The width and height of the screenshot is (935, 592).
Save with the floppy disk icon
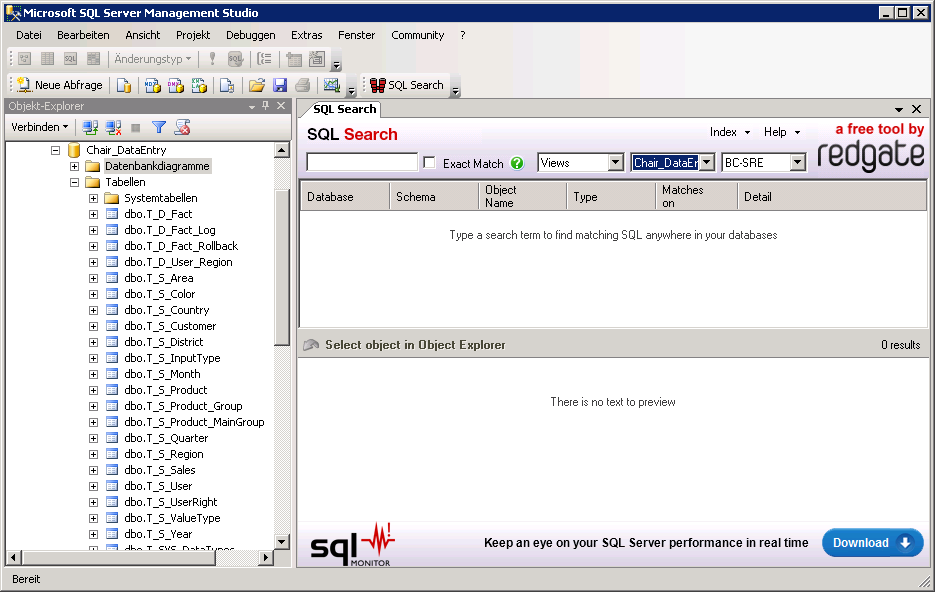[x=280, y=85]
